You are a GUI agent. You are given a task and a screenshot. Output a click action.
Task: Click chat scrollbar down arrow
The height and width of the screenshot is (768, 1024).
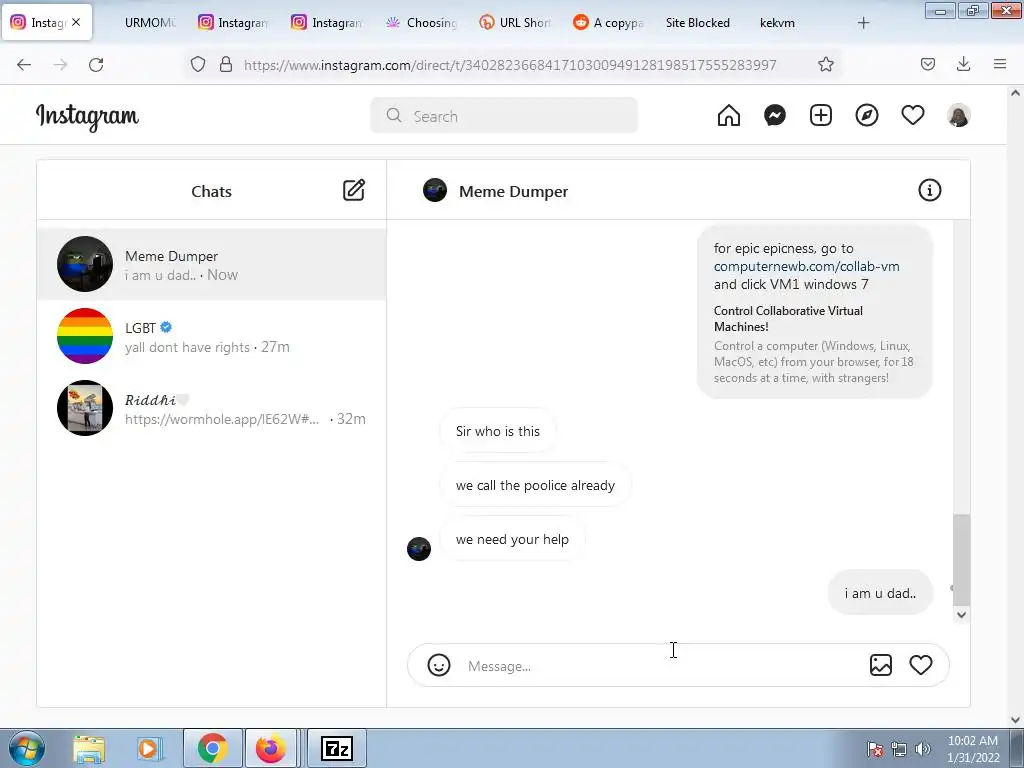961,615
